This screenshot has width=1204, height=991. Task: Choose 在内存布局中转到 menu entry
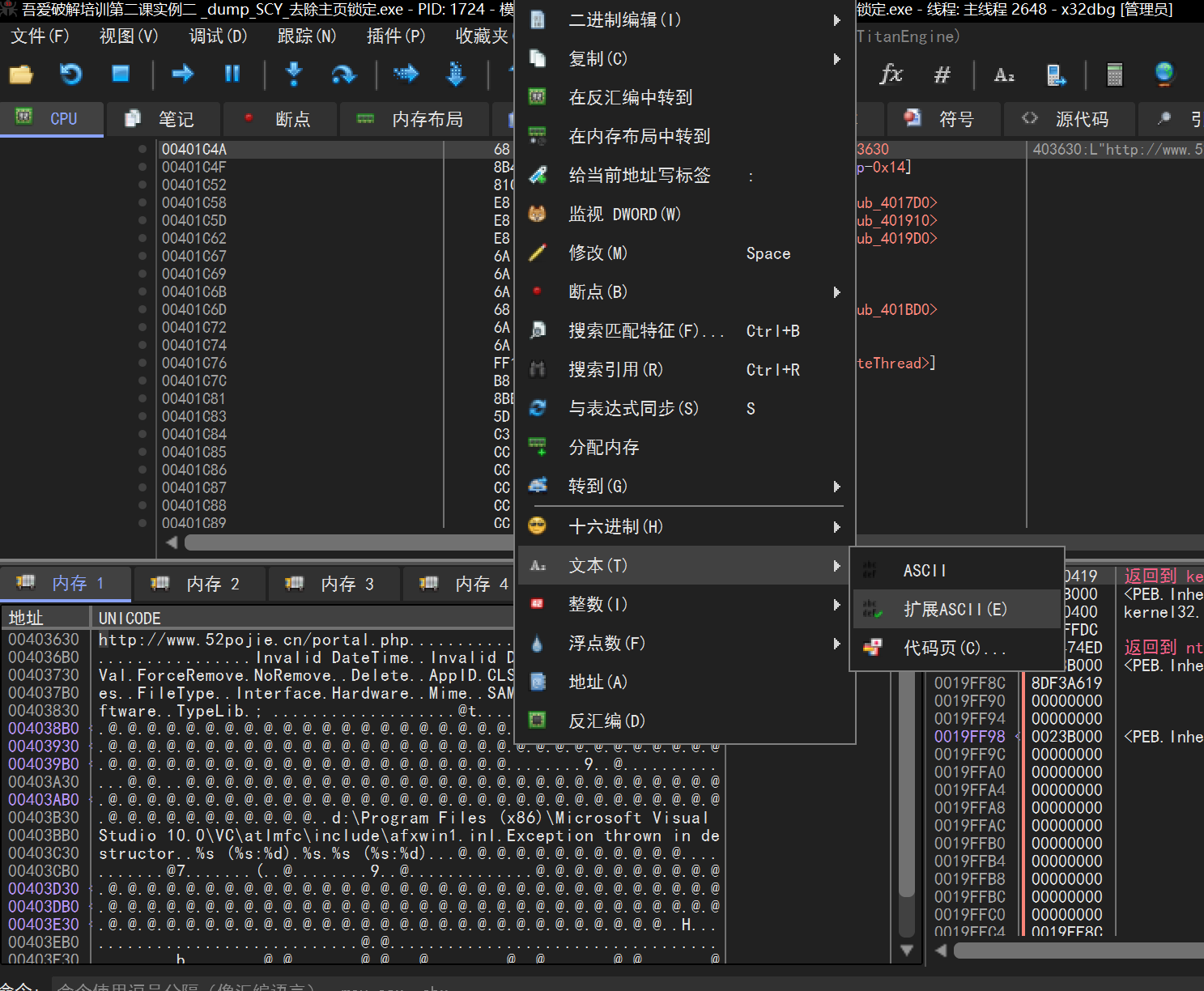pos(685,136)
